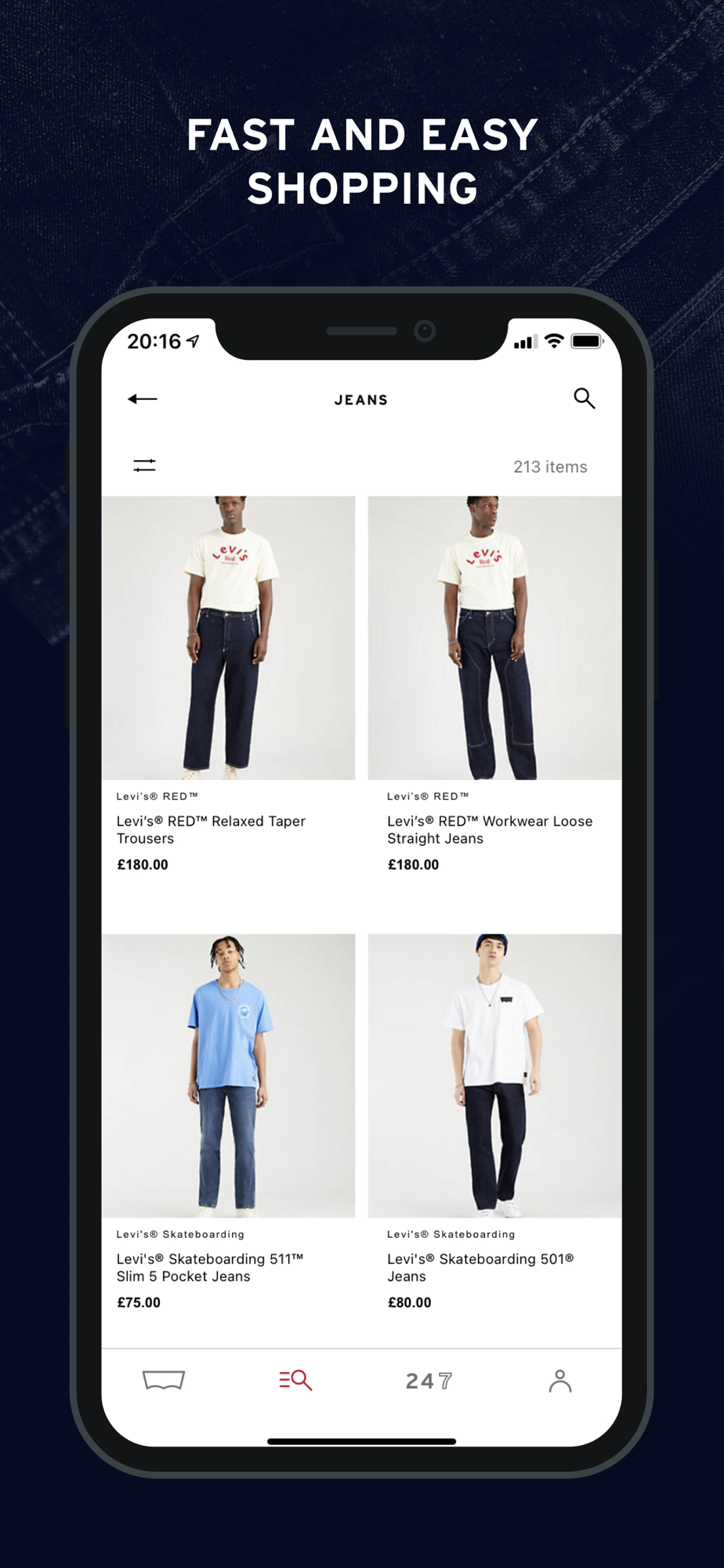Open Levi's Skateboarding 501 Jeans title
Image resolution: width=724 pixels, height=1568 pixels.
tap(480, 1267)
